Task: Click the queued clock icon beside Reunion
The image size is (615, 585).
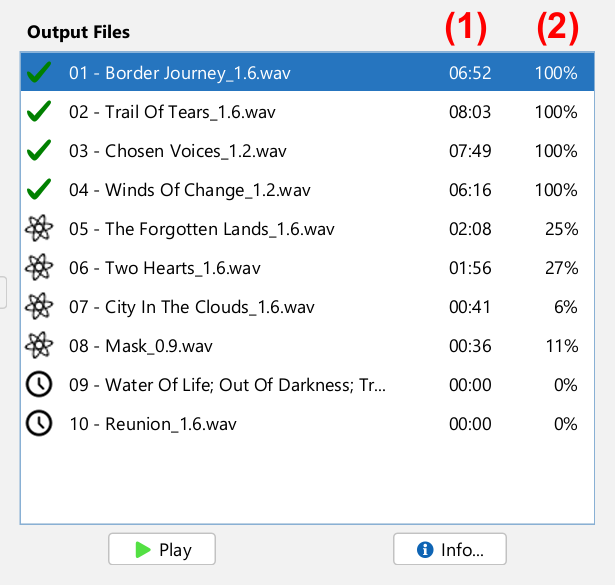Action: (39, 424)
